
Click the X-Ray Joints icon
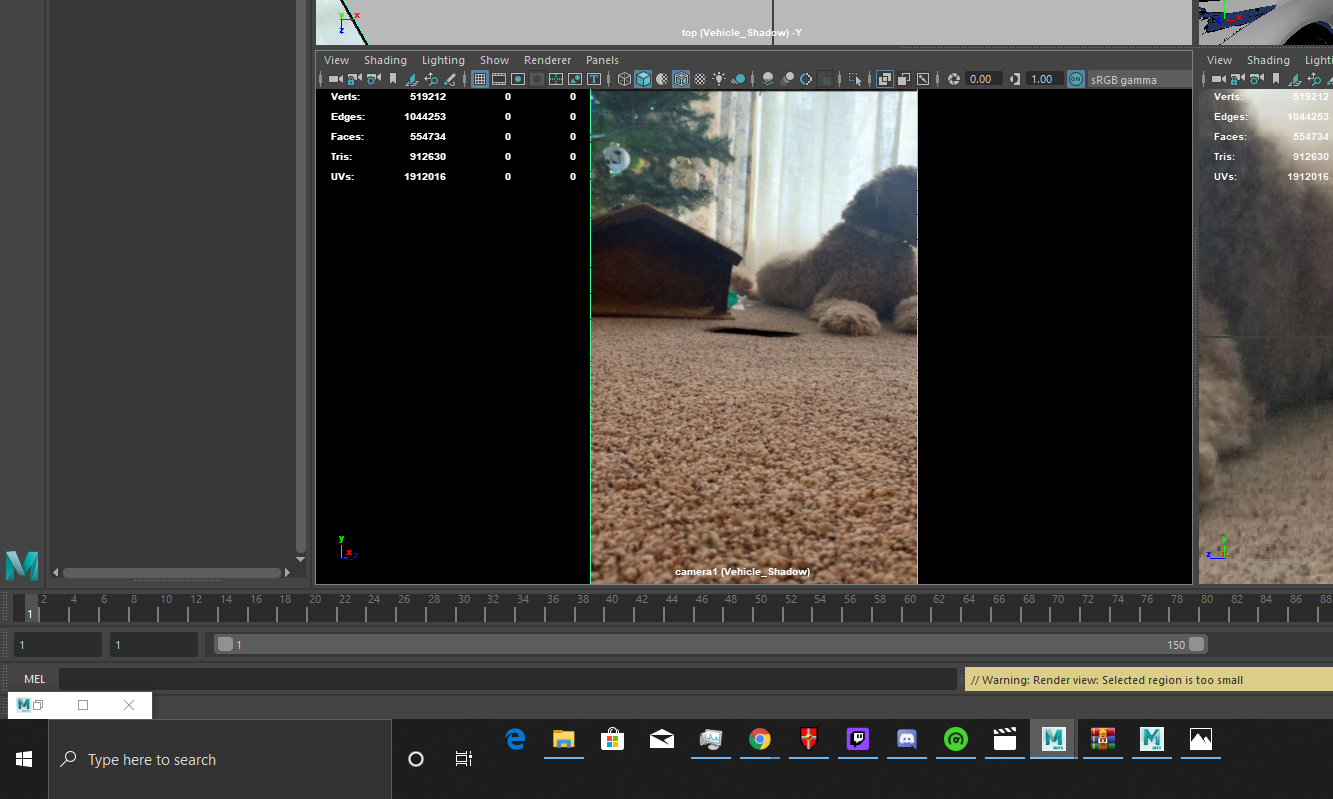(x=923, y=79)
